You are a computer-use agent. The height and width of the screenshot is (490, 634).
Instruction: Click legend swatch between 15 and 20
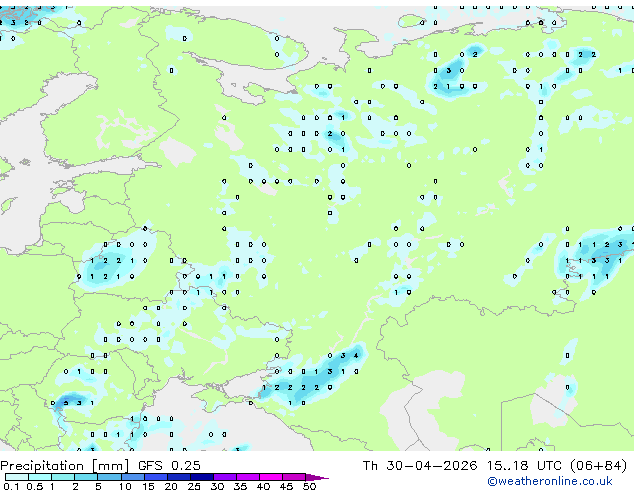click(x=156, y=477)
